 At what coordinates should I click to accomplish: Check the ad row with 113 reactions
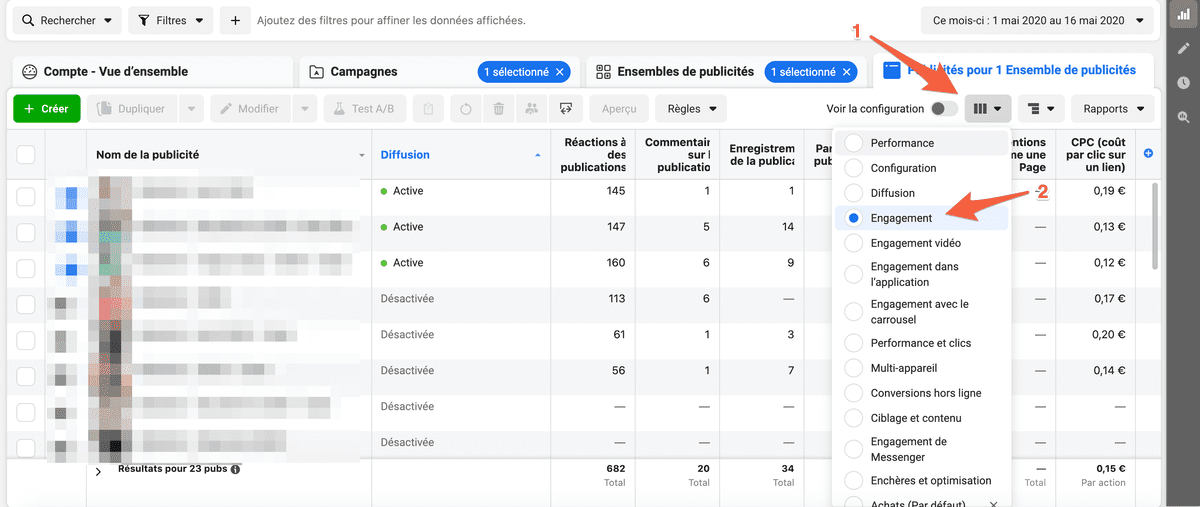click(26, 304)
